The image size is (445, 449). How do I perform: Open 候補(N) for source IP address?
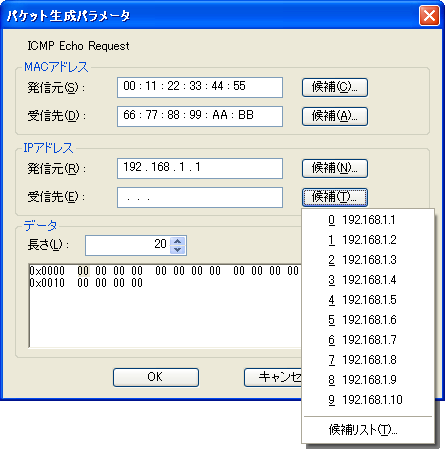click(x=335, y=168)
